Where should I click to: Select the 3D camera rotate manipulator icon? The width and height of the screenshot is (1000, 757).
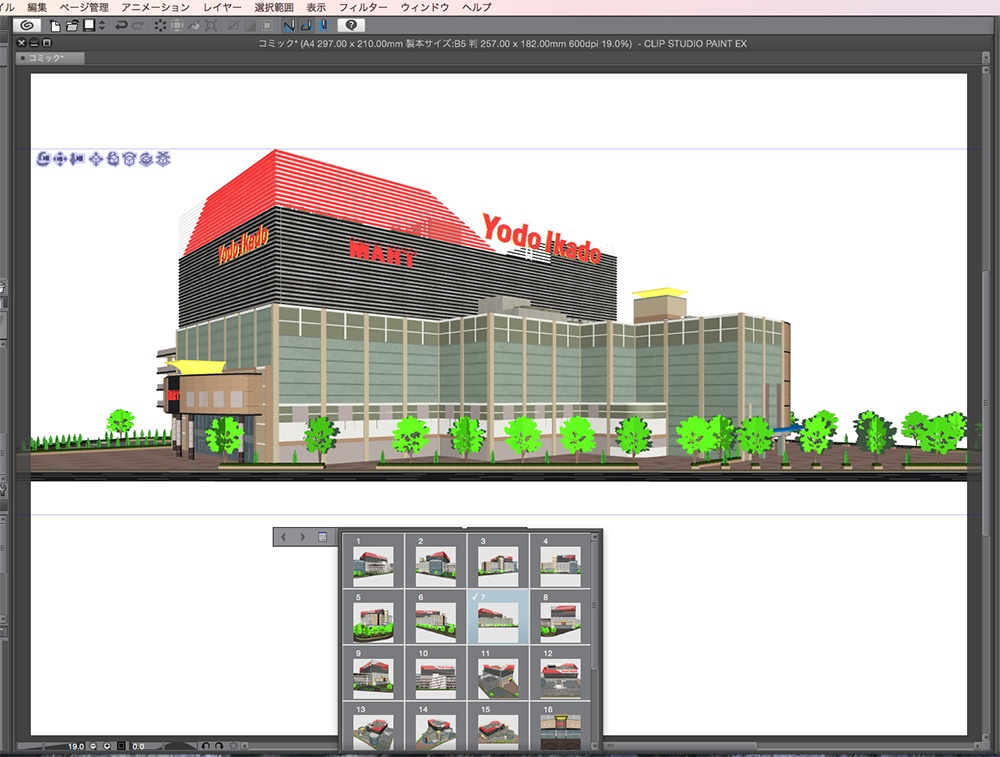pos(43,159)
